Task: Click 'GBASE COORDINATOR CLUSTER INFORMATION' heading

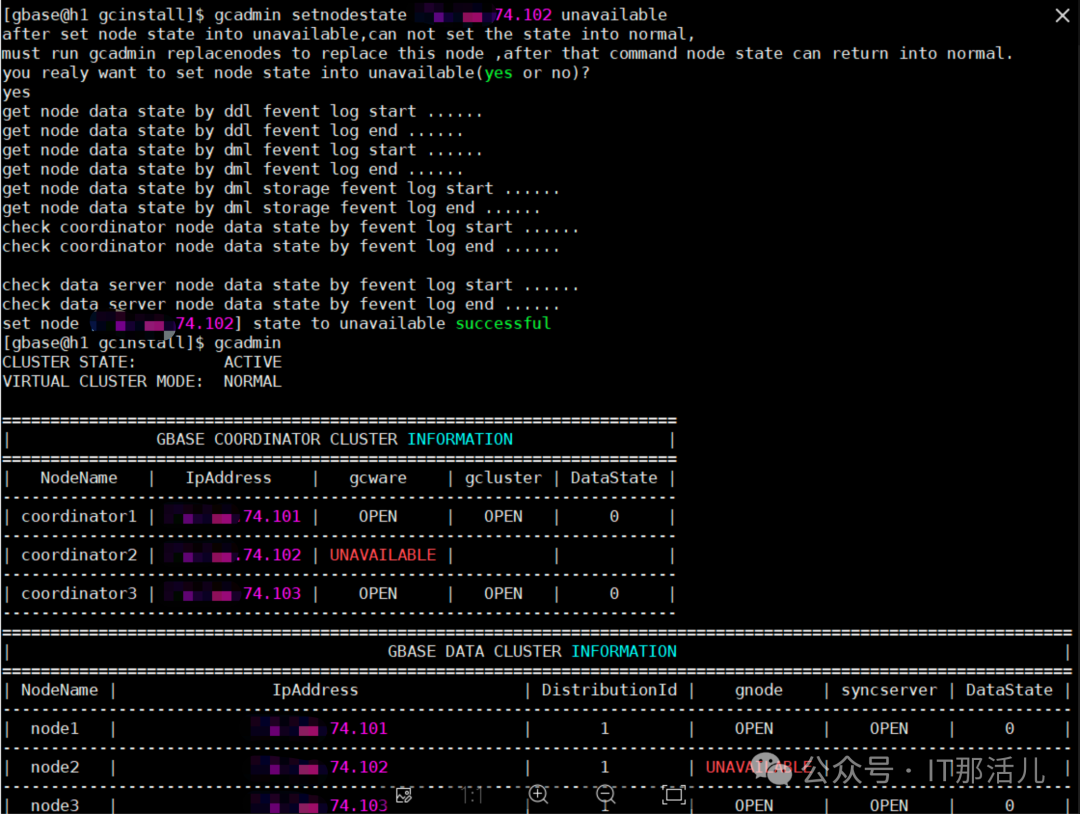Action: pyautogui.click(x=334, y=439)
